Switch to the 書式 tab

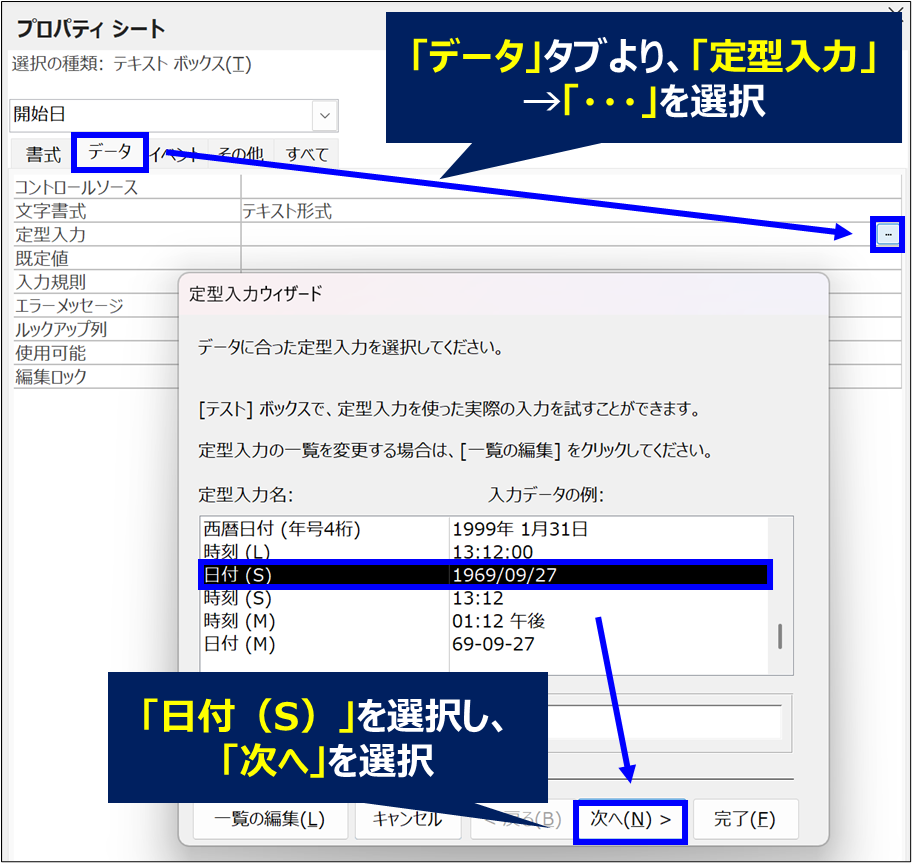43,154
